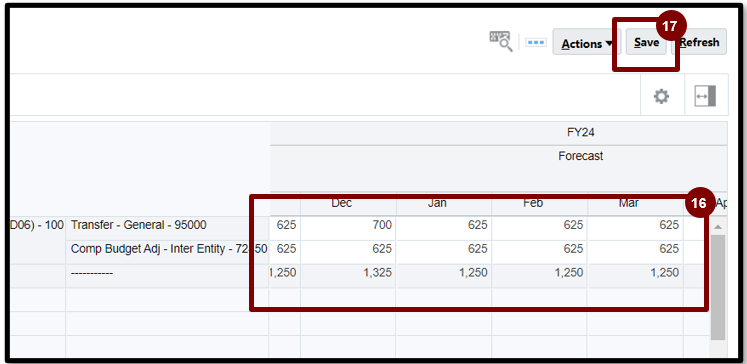Image resolution: width=747 pixels, height=364 pixels.
Task: Click the 1,325 total under Dec
Action: 348,275
